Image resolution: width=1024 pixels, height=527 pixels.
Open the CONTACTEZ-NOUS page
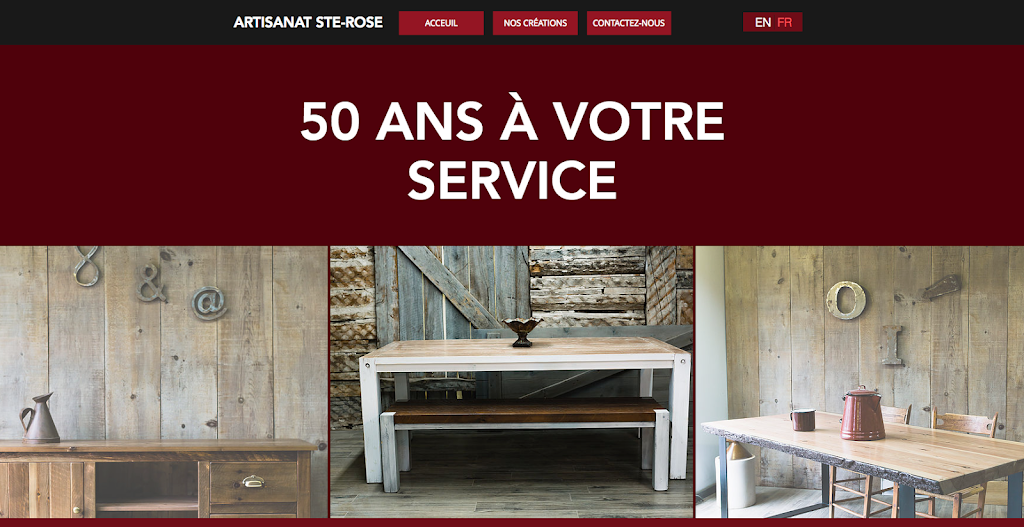[628, 23]
